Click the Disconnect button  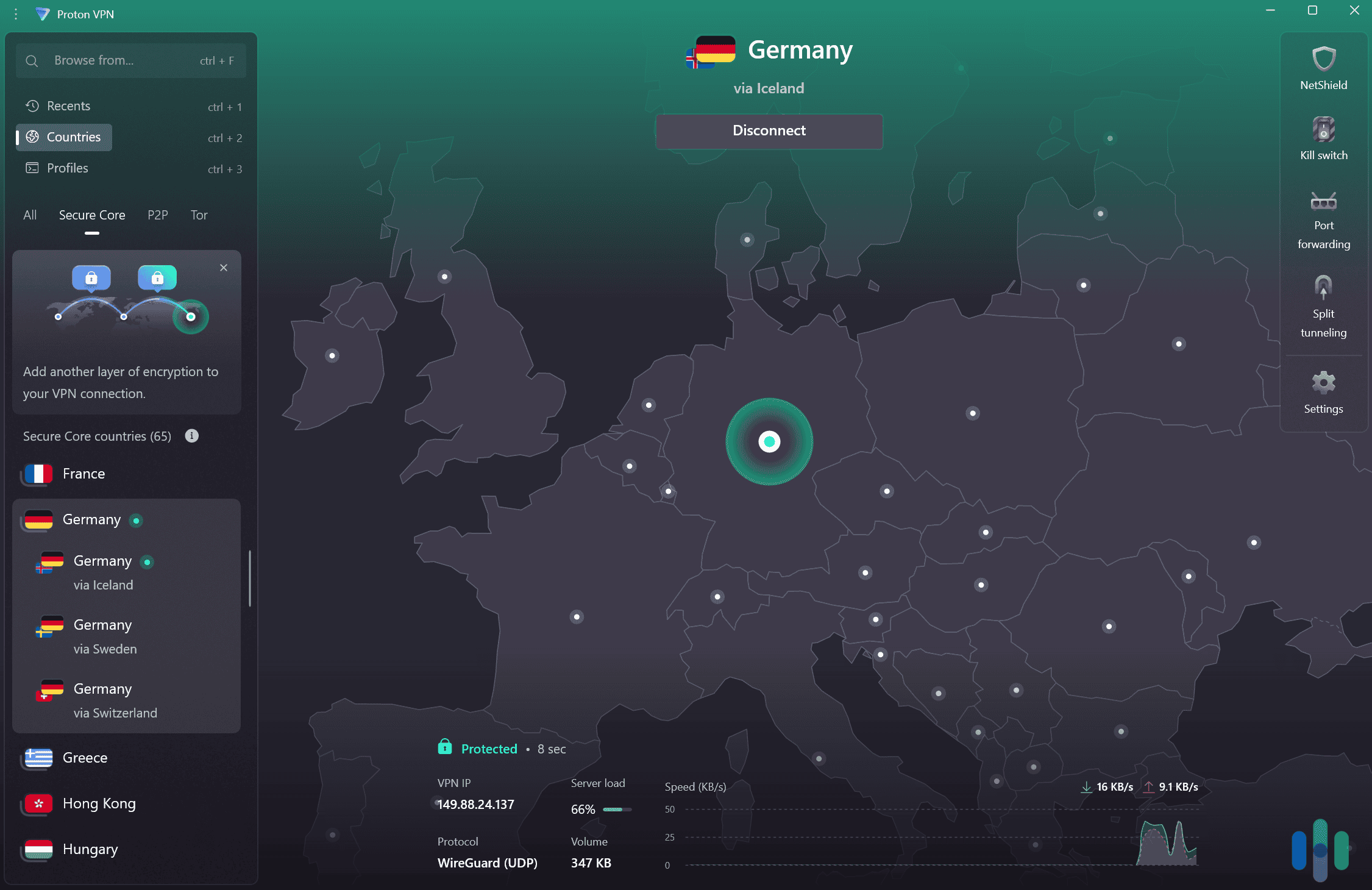click(x=769, y=130)
